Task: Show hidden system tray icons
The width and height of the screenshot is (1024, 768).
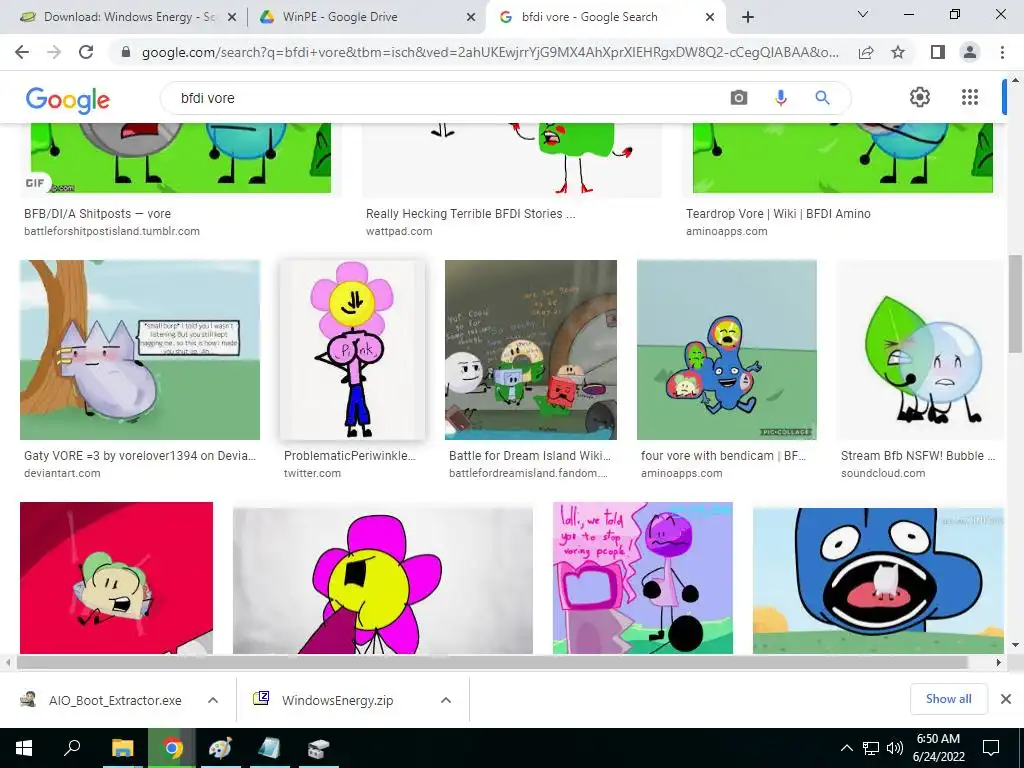Action: point(846,748)
